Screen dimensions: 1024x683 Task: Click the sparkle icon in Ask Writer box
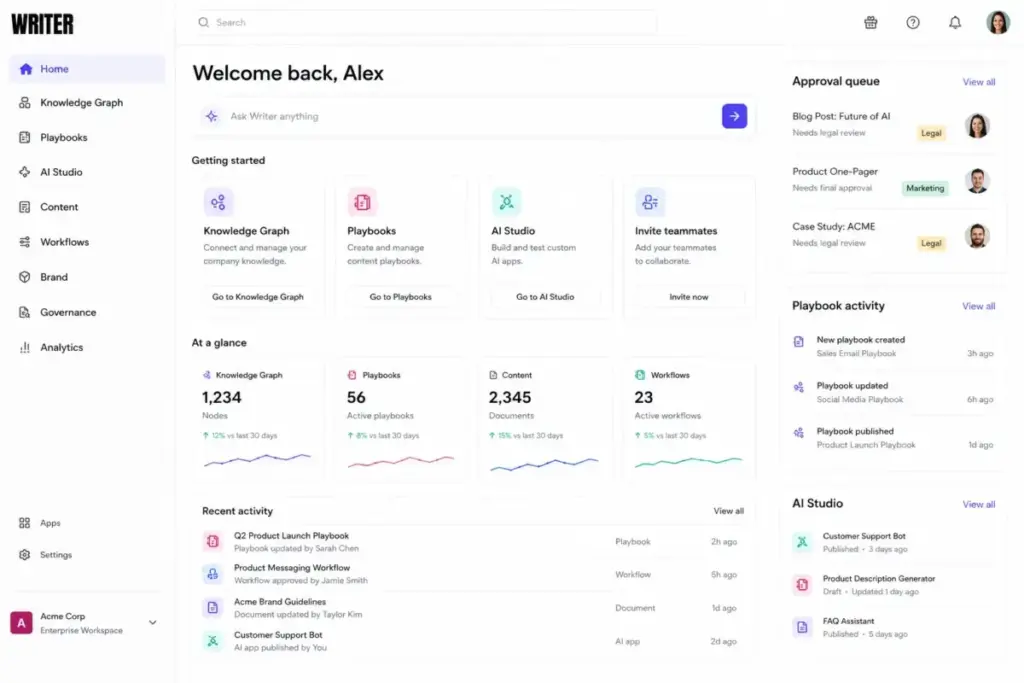tap(212, 116)
